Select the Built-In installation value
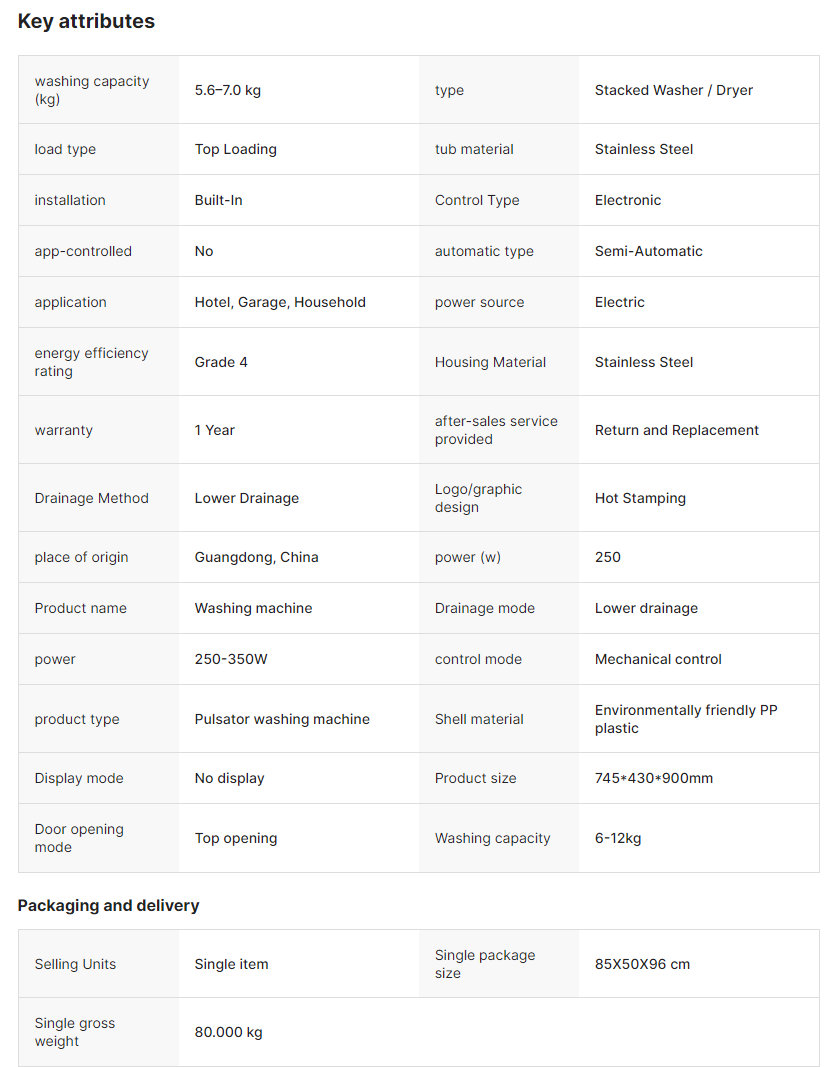This screenshot has height=1067, width=831. [x=218, y=200]
